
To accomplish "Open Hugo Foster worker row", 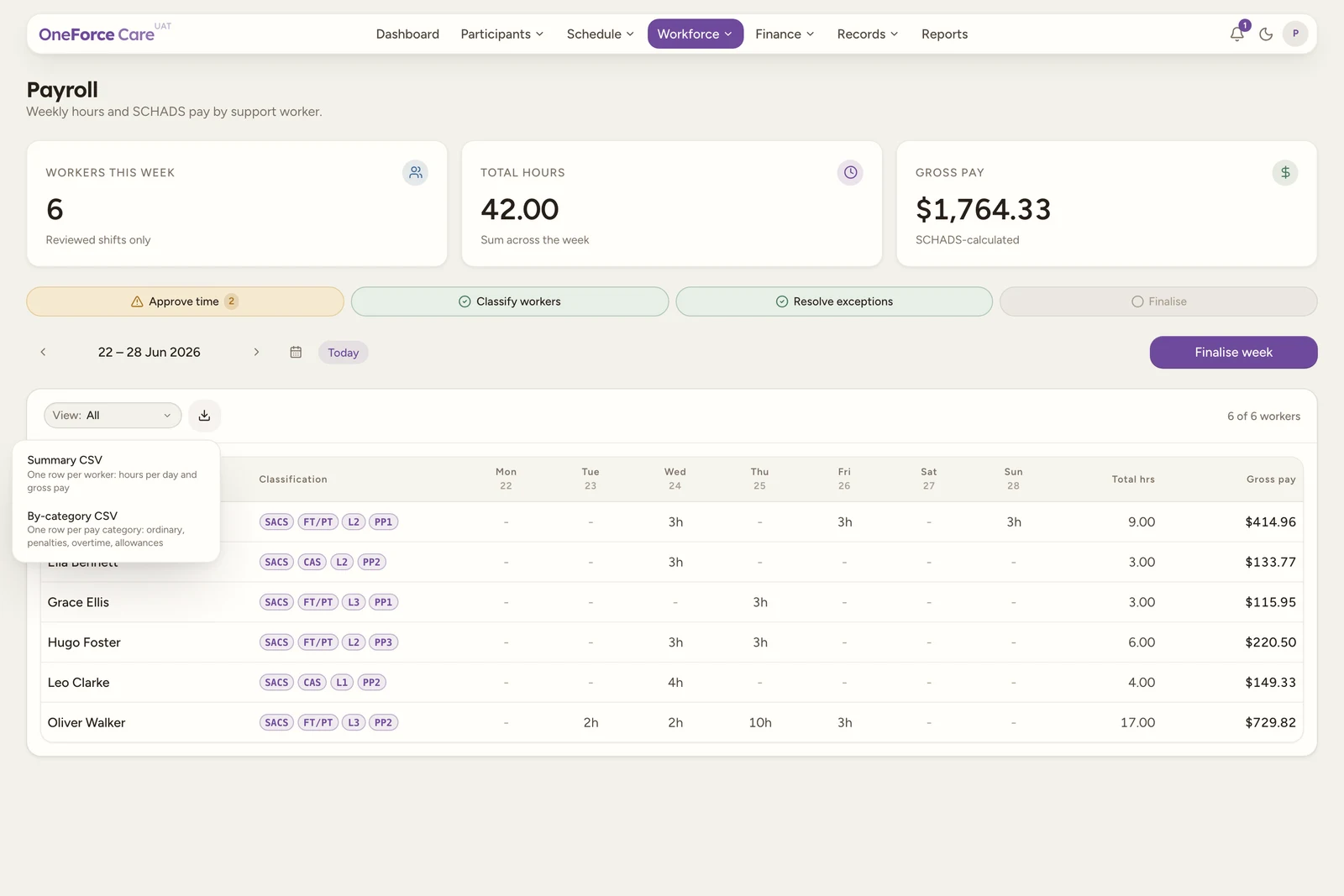I will point(672,642).
